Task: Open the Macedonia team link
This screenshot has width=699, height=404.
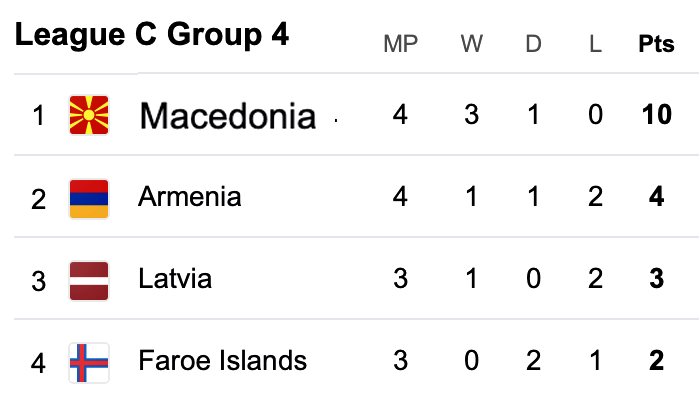Action: 228,116
